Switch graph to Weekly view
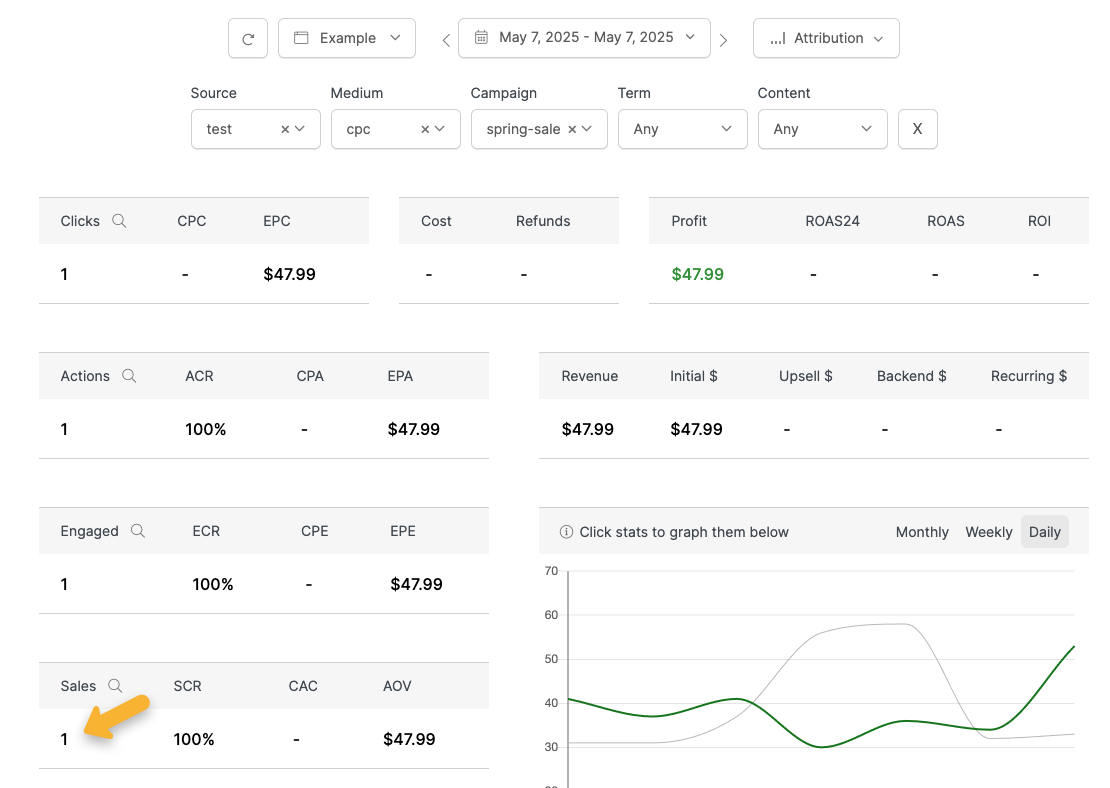This screenshot has width=1110, height=788. click(x=988, y=532)
